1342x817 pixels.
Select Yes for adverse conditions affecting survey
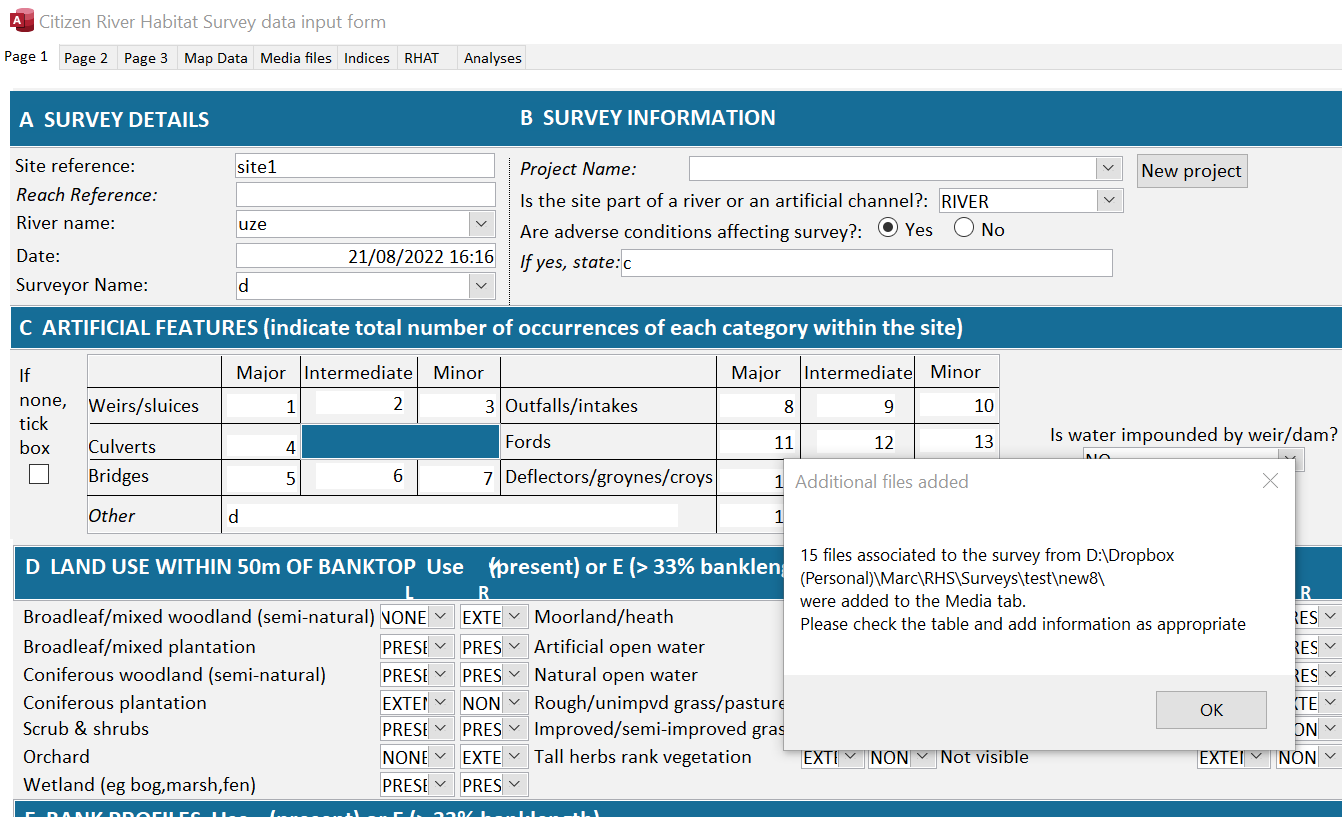pyautogui.click(x=887, y=229)
